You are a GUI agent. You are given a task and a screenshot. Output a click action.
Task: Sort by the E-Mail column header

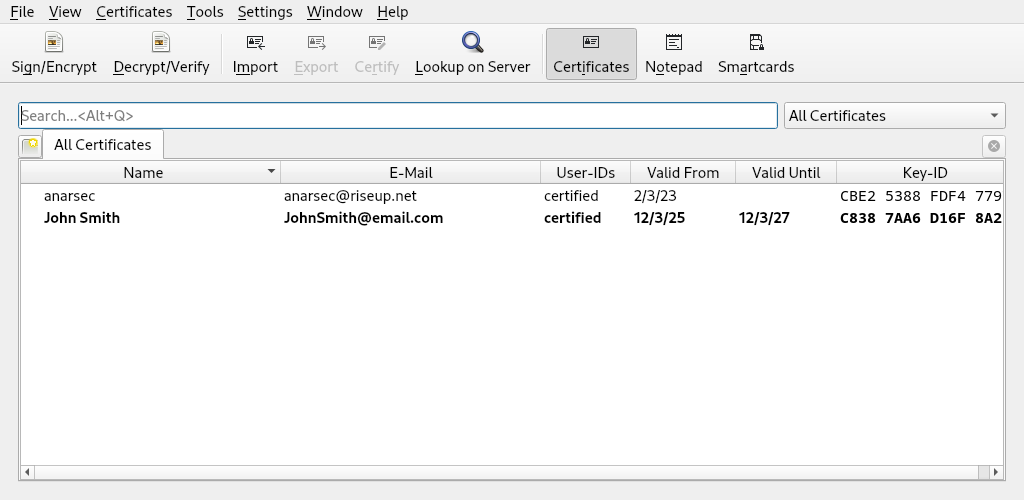(x=410, y=172)
